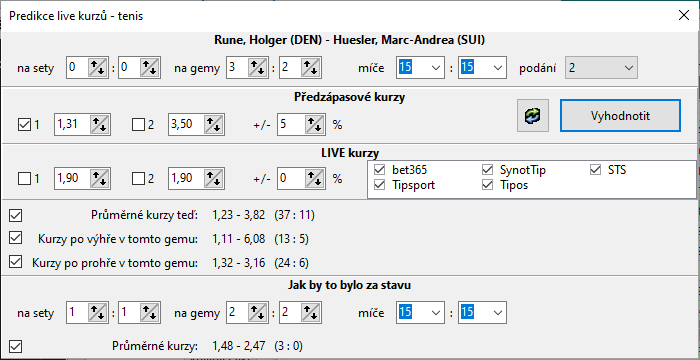Screen dimensions: 700x360
Task: Click bottom-section first 'na gemy' spinner arrows
Action: [258, 312]
